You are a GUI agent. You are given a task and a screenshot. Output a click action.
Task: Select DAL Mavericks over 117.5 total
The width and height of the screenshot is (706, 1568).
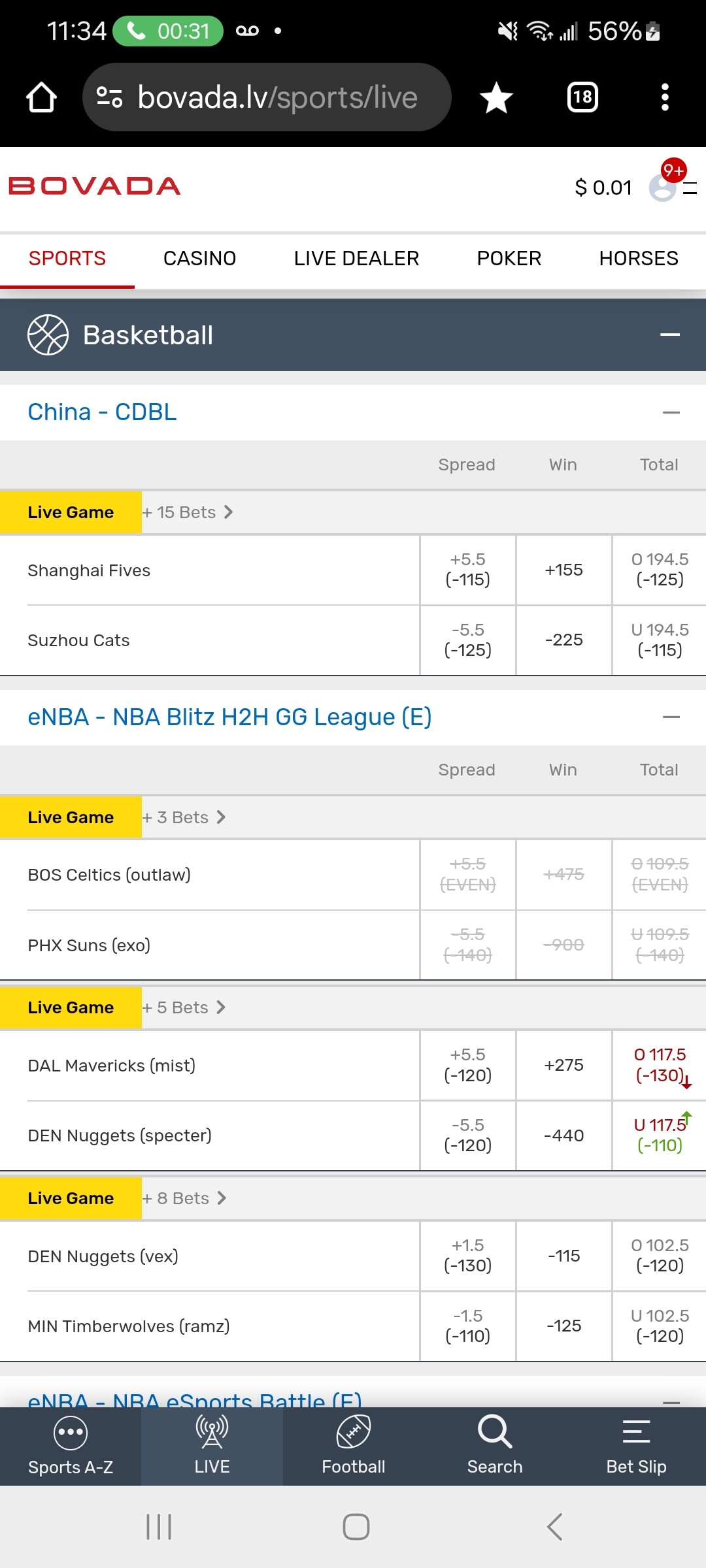coord(660,1065)
